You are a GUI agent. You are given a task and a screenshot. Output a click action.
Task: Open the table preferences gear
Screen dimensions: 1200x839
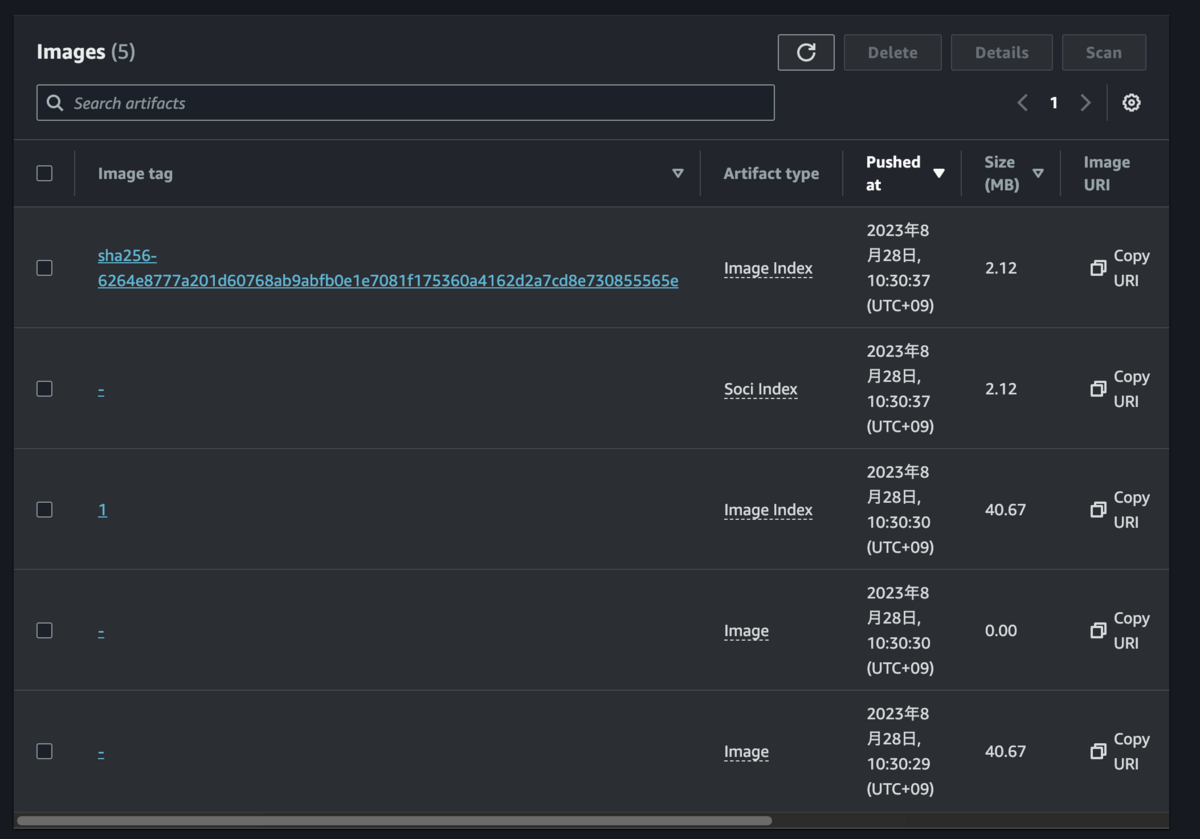click(x=1131, y=102)
